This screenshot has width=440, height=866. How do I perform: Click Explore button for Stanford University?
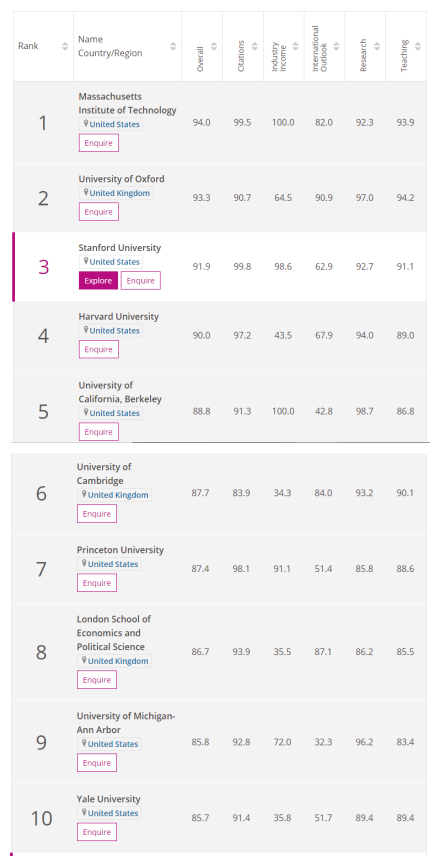point(98,281)
